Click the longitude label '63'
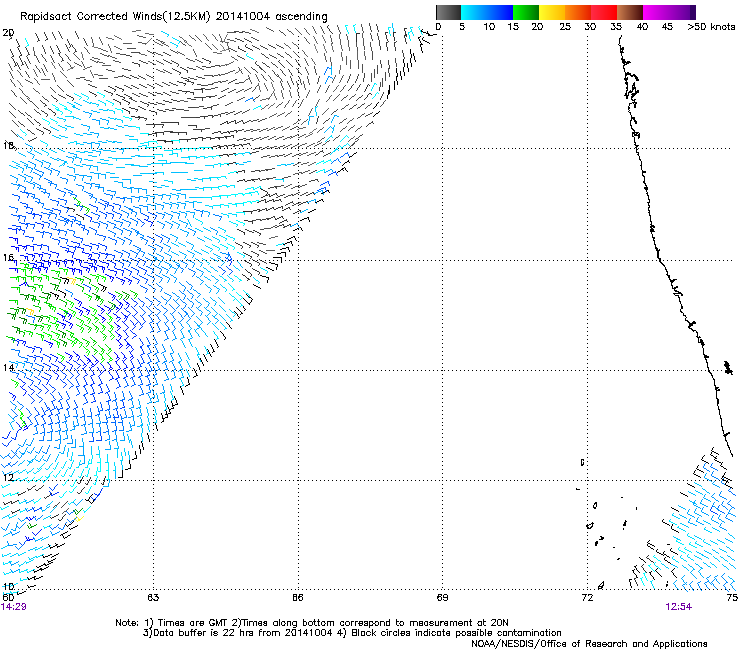The image size is (740, 650). tap(153, 598)
